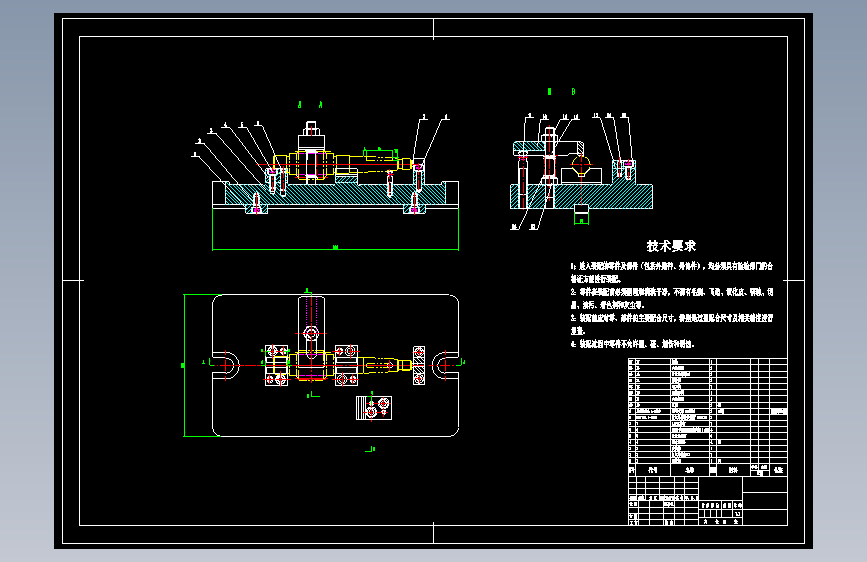This screenshot has height=562, width=867.
Task: Select the green B section label
Action: [x=561, y=91]
